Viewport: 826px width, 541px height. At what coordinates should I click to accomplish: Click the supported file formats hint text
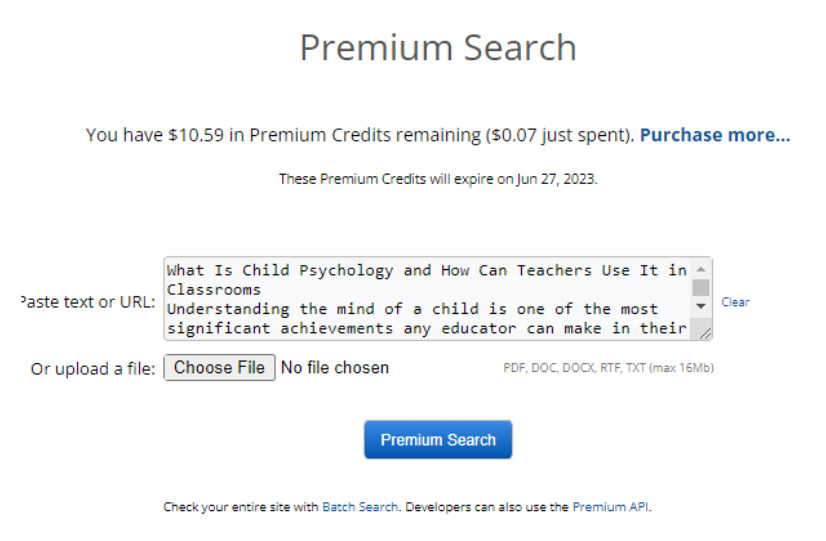click(608, 368)
